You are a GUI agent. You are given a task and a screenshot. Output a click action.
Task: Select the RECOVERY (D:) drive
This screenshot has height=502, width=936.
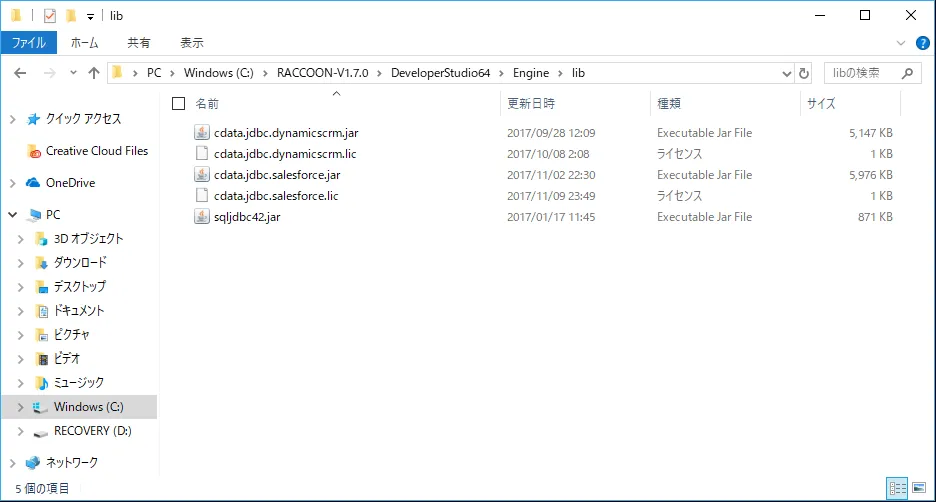92,431
